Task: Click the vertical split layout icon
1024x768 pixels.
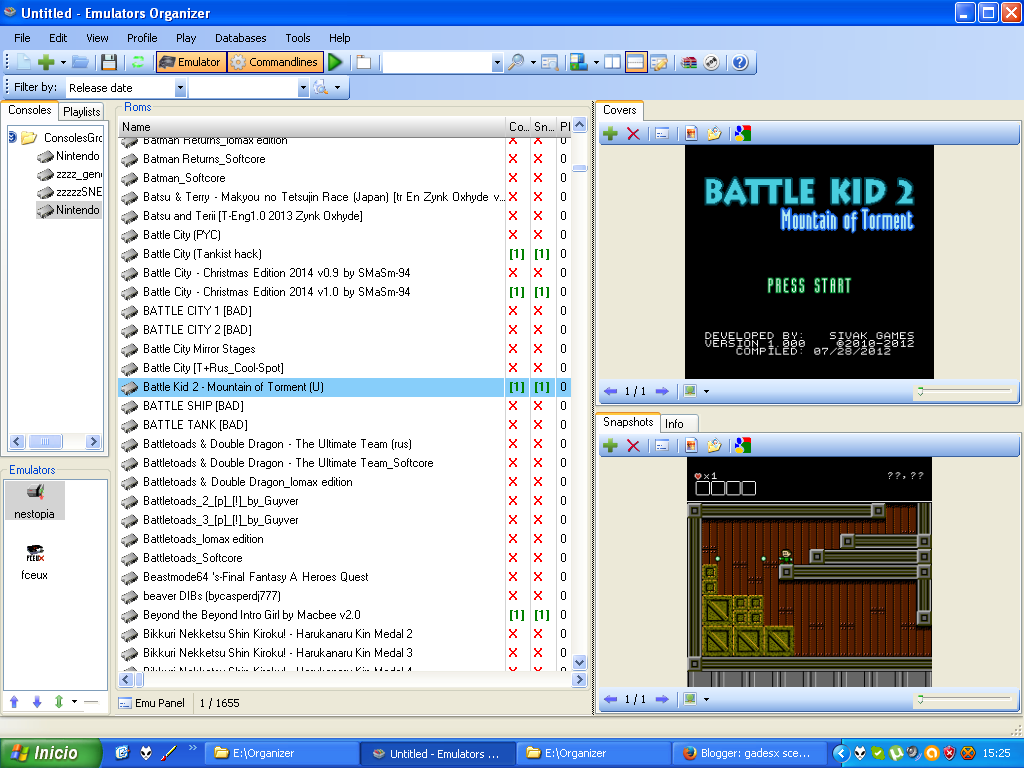Action: pos(613,63)
